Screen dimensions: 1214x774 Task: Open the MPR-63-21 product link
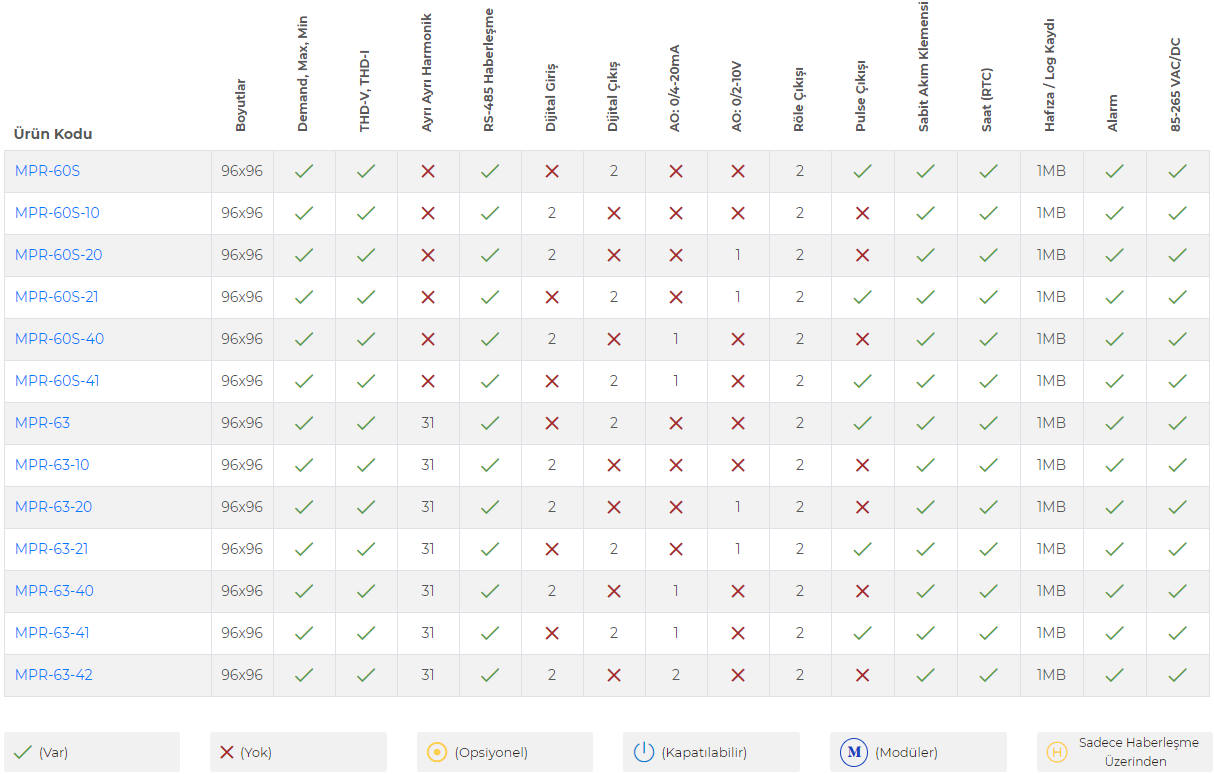tap(52, 549)
